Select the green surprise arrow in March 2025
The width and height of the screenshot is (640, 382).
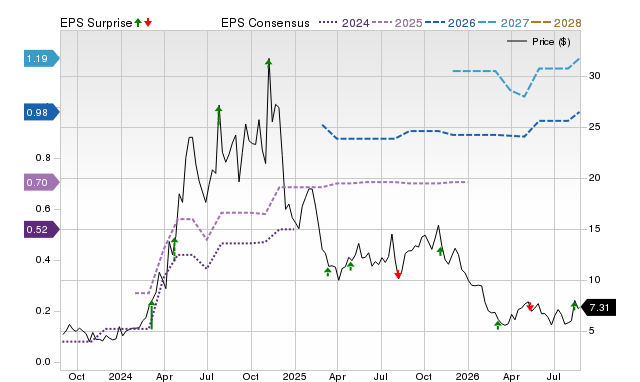[327, 272]
